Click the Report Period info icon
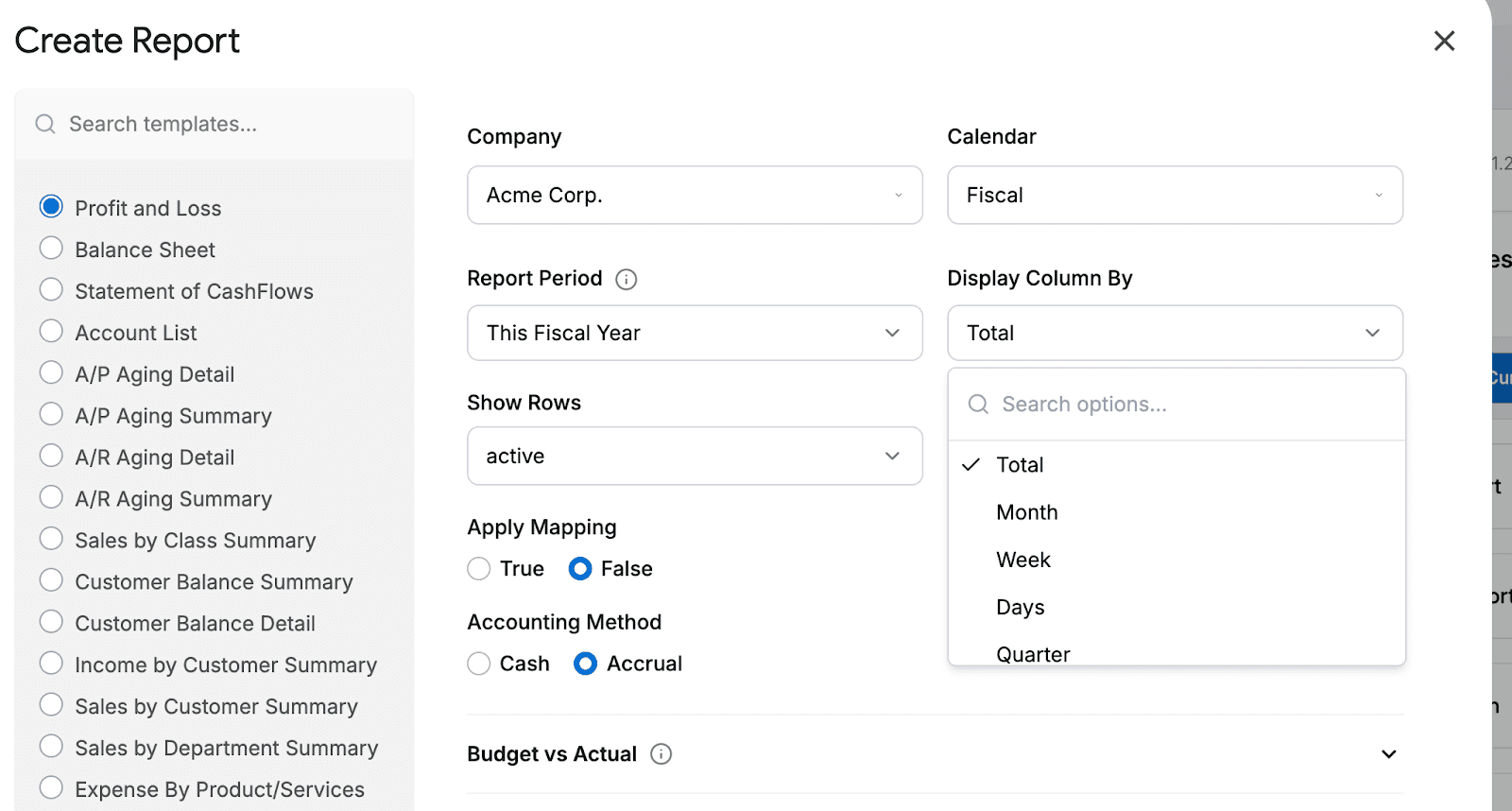This screenshot has width=1512, height=811. pos(627,280)
